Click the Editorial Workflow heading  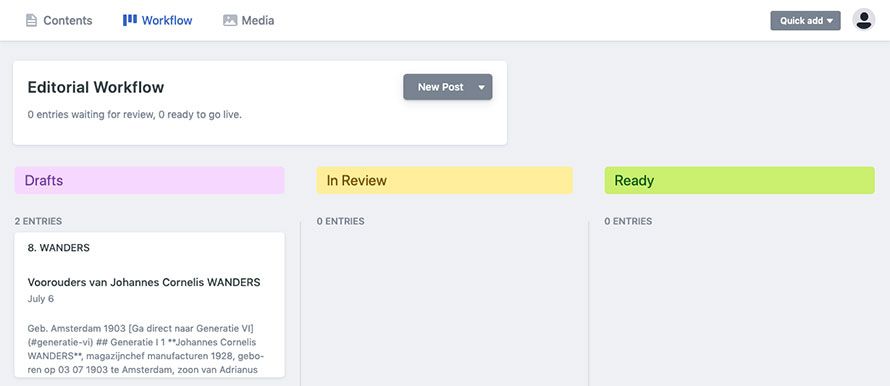[x=96, y=87]
